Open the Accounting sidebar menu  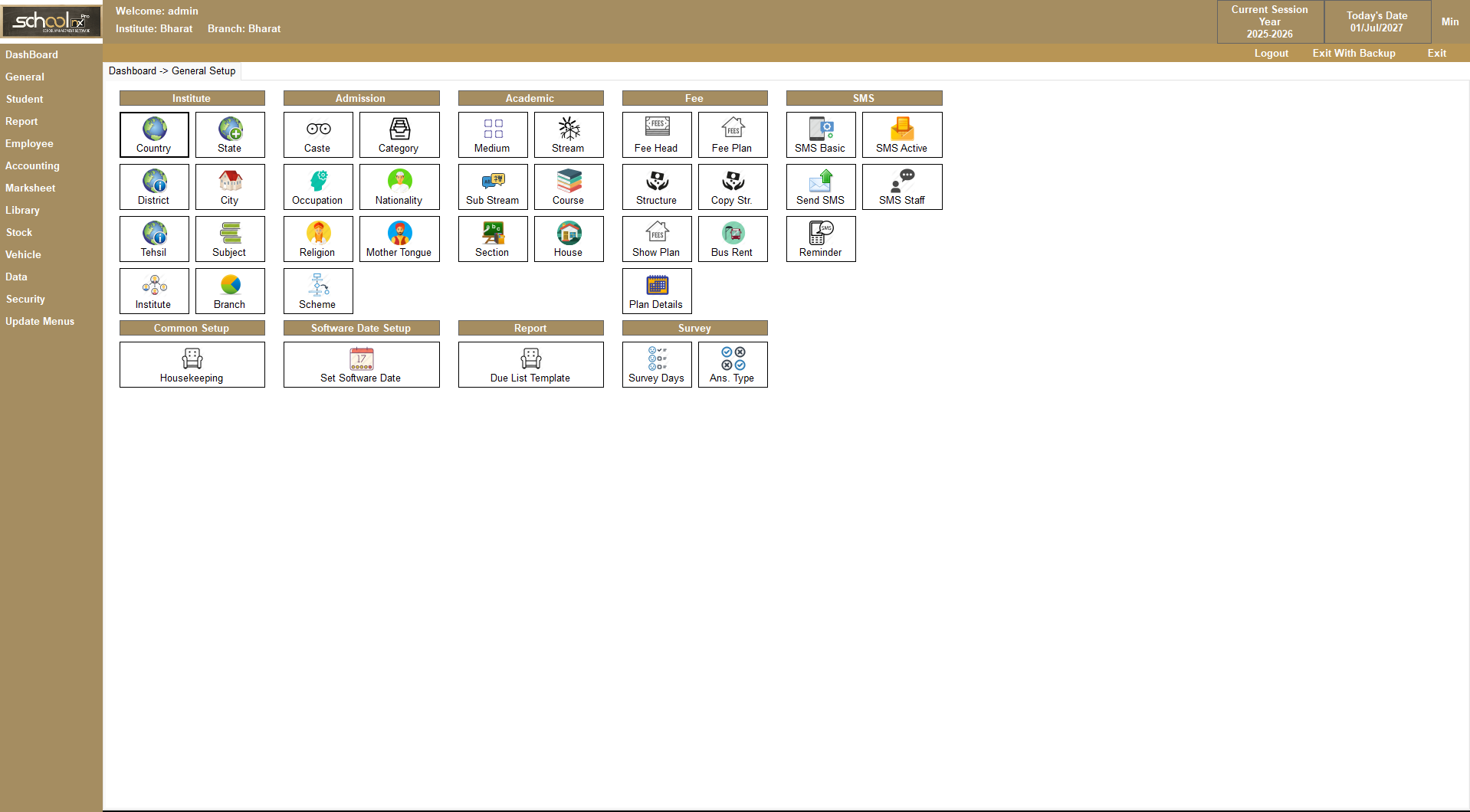point(32,165)
